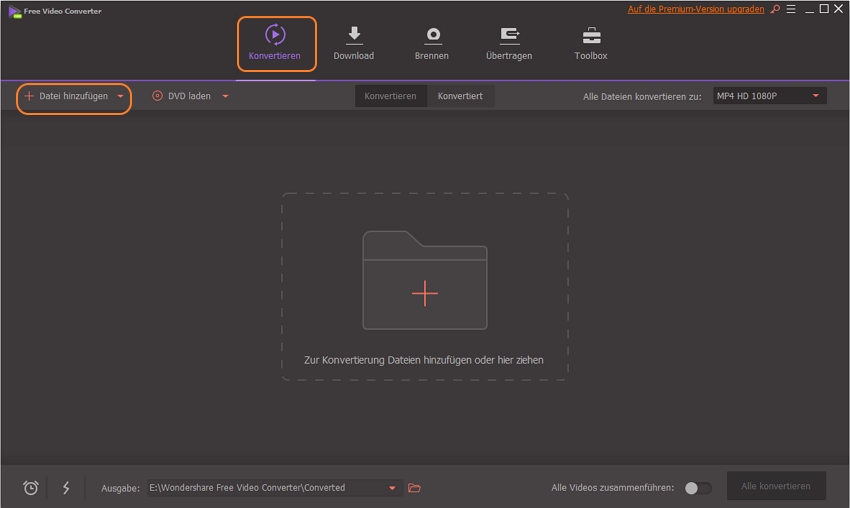Expand the Datei hinzufügen dropdown arrow

tap(120, 97)
